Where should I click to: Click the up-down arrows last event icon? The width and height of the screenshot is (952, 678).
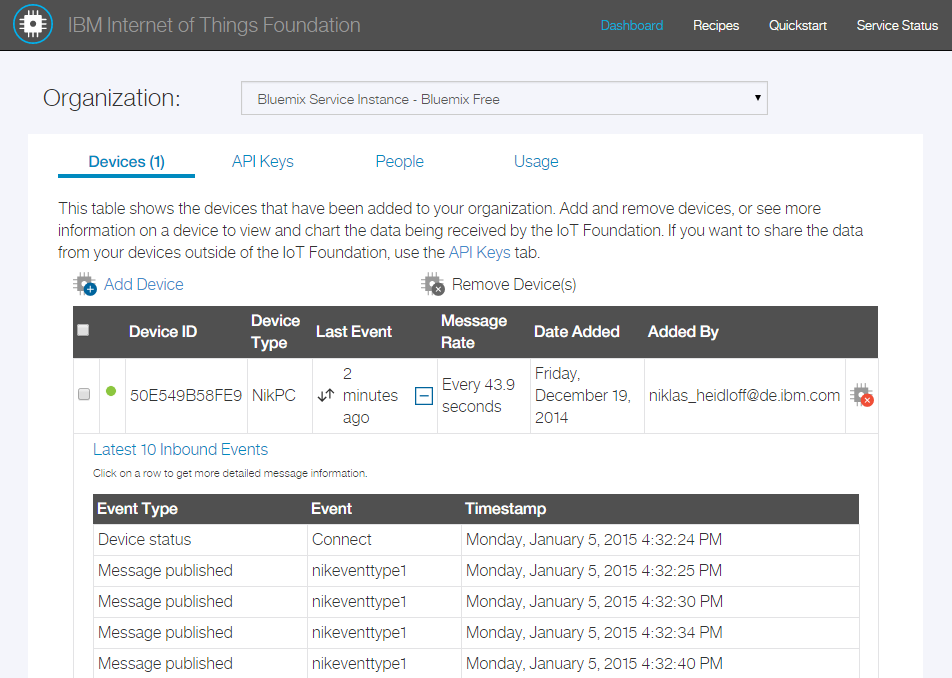click(326, 395)
